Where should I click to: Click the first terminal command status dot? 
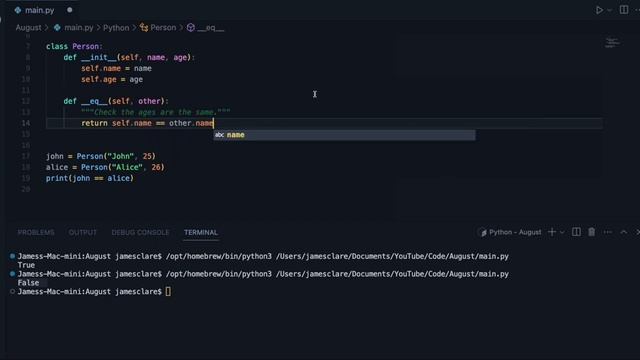tap(12, 256)
